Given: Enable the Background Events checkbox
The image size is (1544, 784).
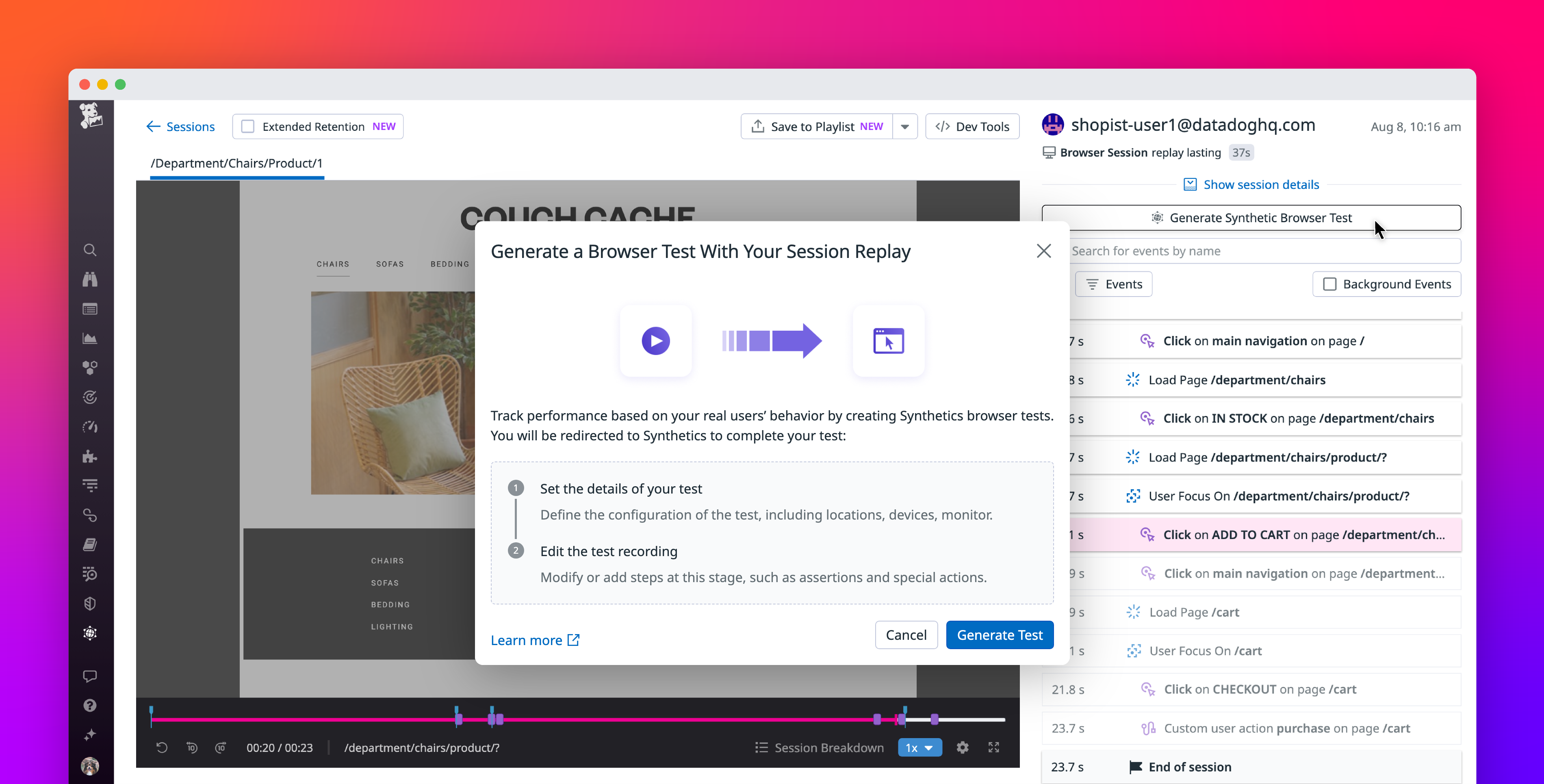Looking at the screenshot, I should (1329, 284).
